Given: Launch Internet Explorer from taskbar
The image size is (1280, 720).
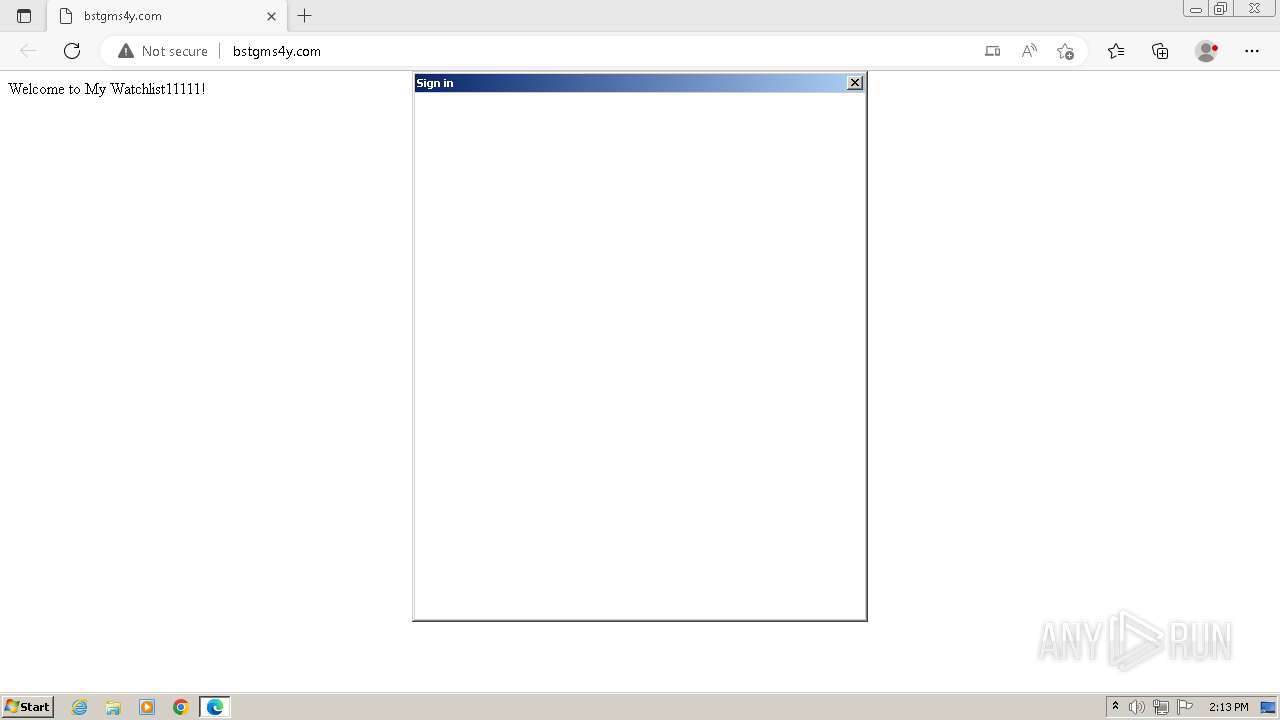Looking at the screenshot, I should click(80, 707).
